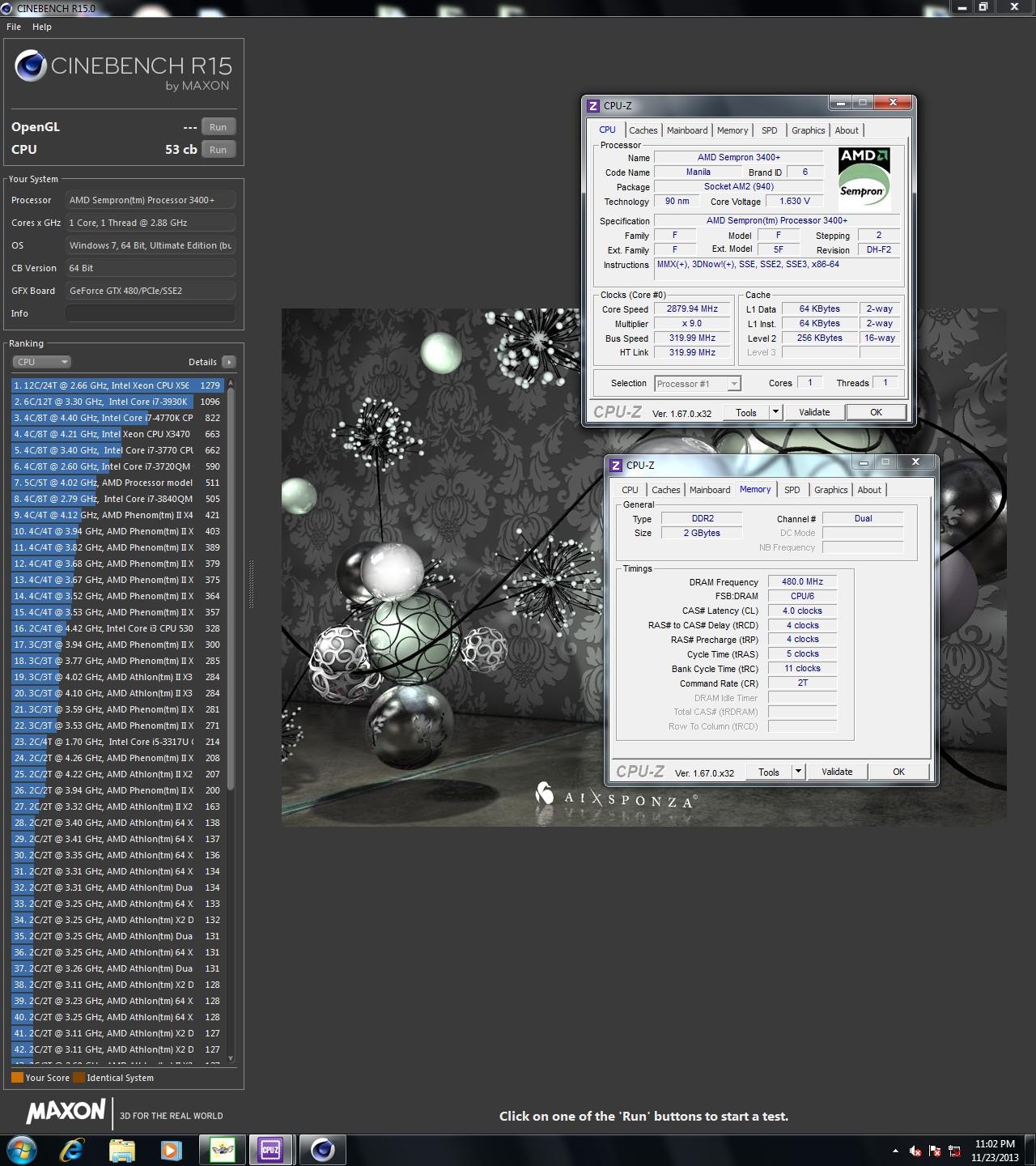This screenshot has width=1036, height=1166.
Task: Select ranking entry 16 Intel Core i3 530
Action: pos(117,628)
